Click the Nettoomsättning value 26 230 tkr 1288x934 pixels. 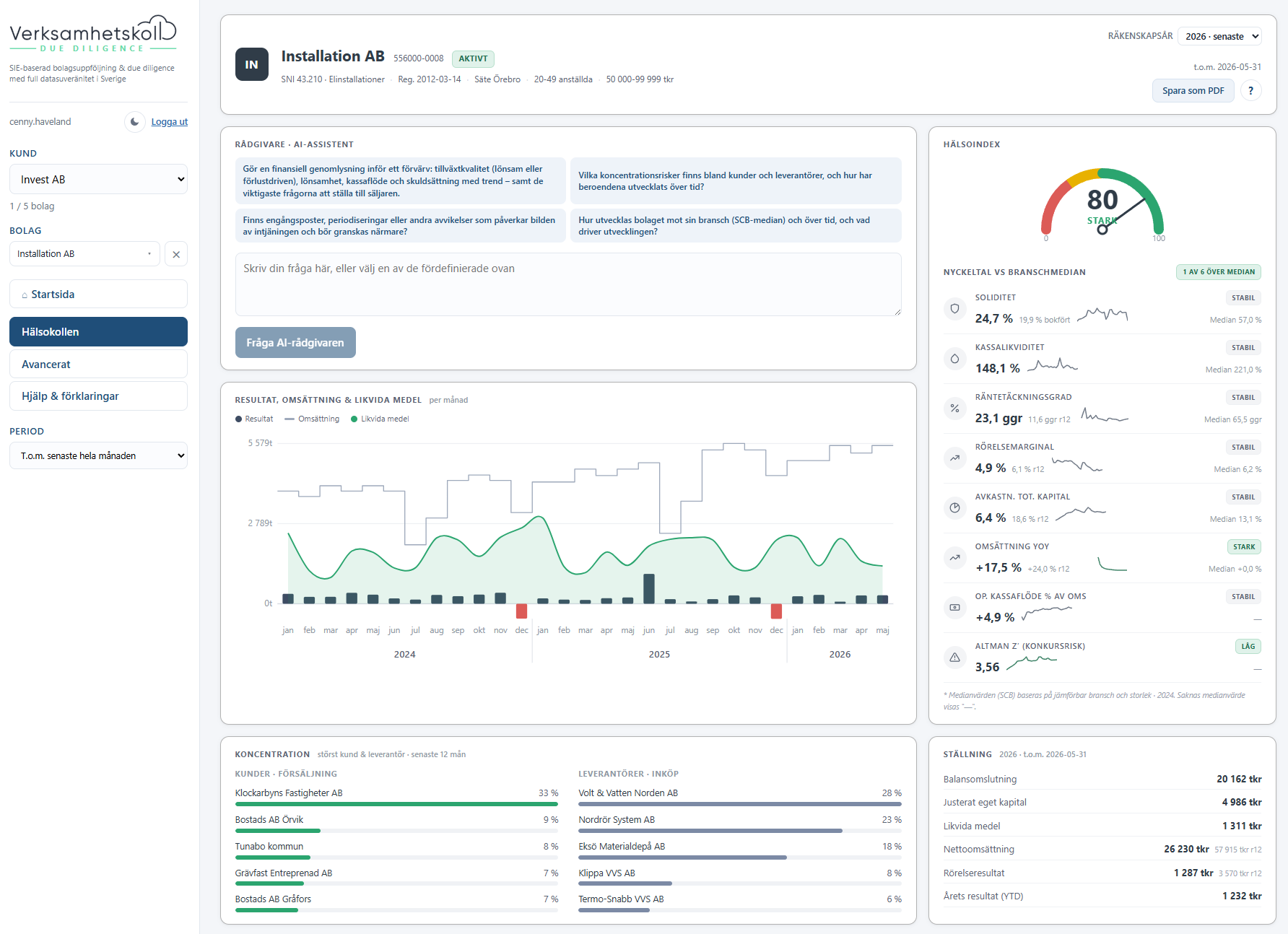click(1186, 849)
